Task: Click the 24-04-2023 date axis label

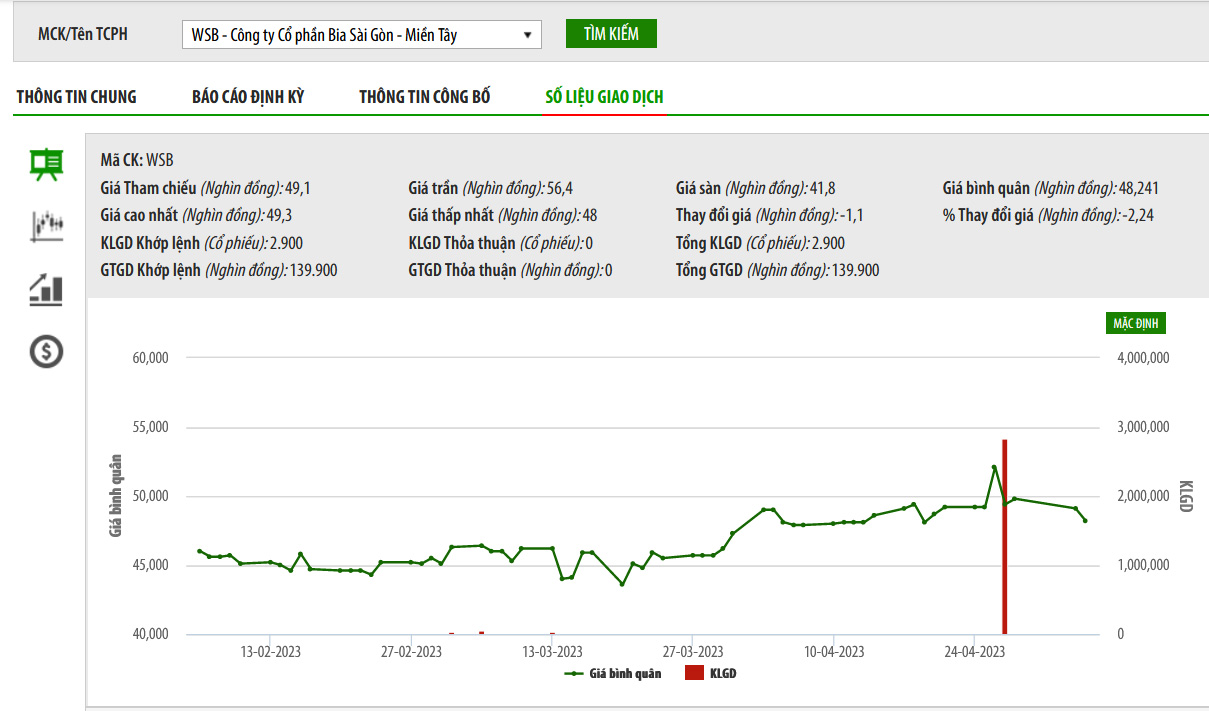Action: click(975, 652)
